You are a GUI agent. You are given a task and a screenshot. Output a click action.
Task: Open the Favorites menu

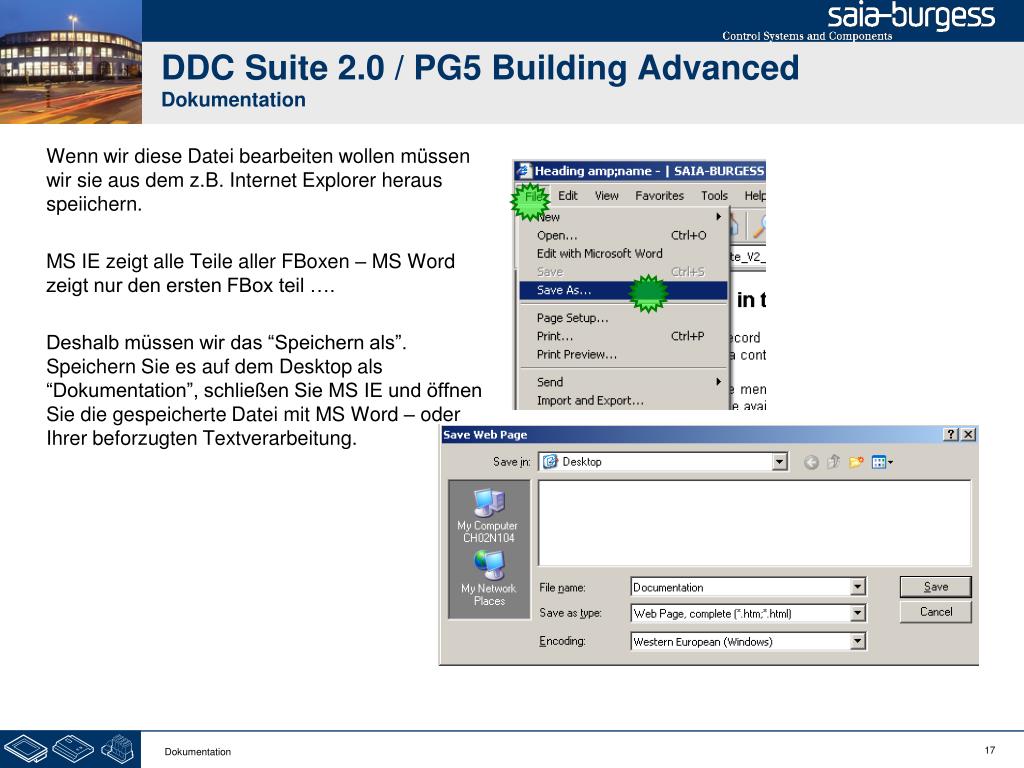pyautogui.click(x=660, y=196)
